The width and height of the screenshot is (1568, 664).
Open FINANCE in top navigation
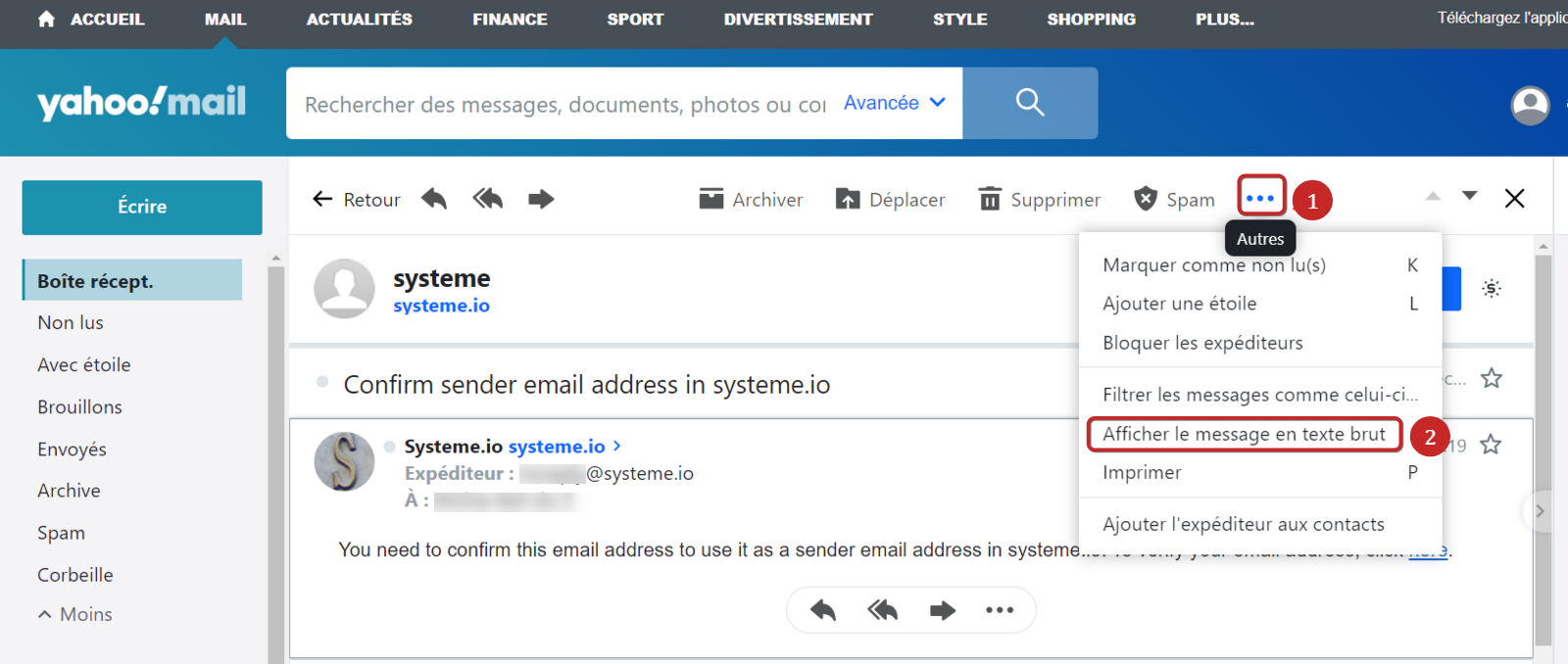(510, 20)
